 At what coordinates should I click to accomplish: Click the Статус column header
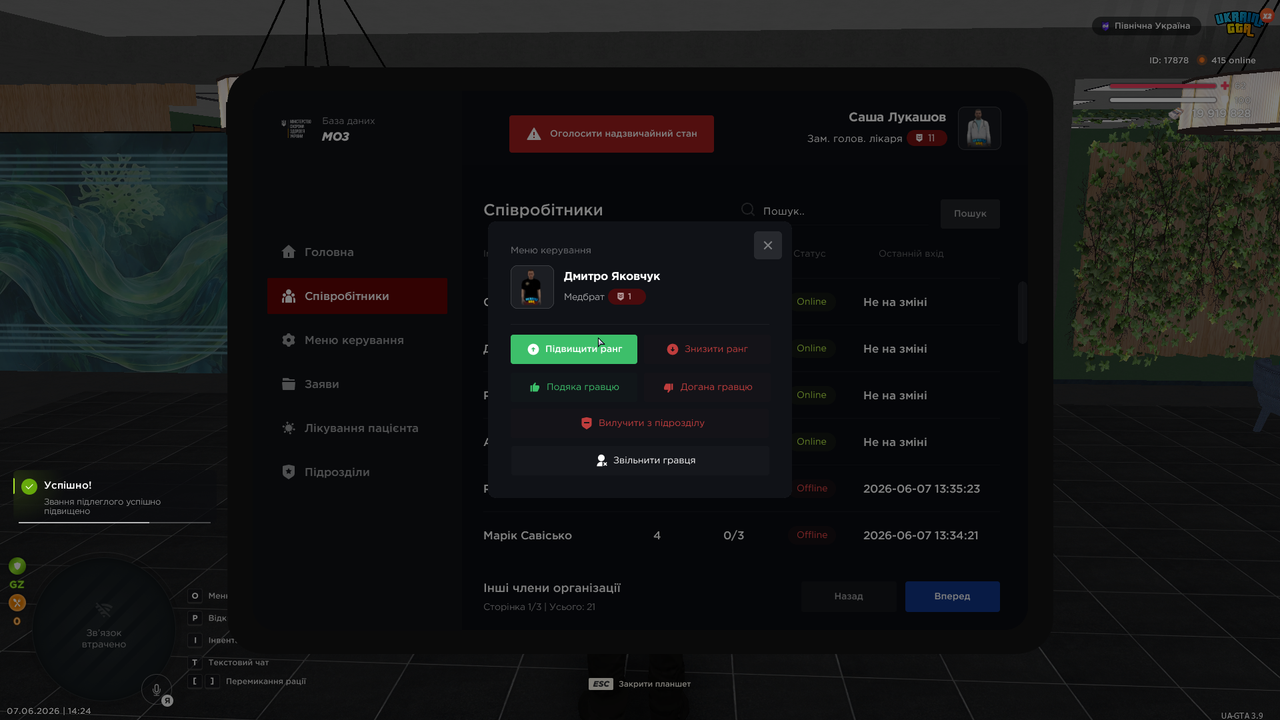click(810, 254)
